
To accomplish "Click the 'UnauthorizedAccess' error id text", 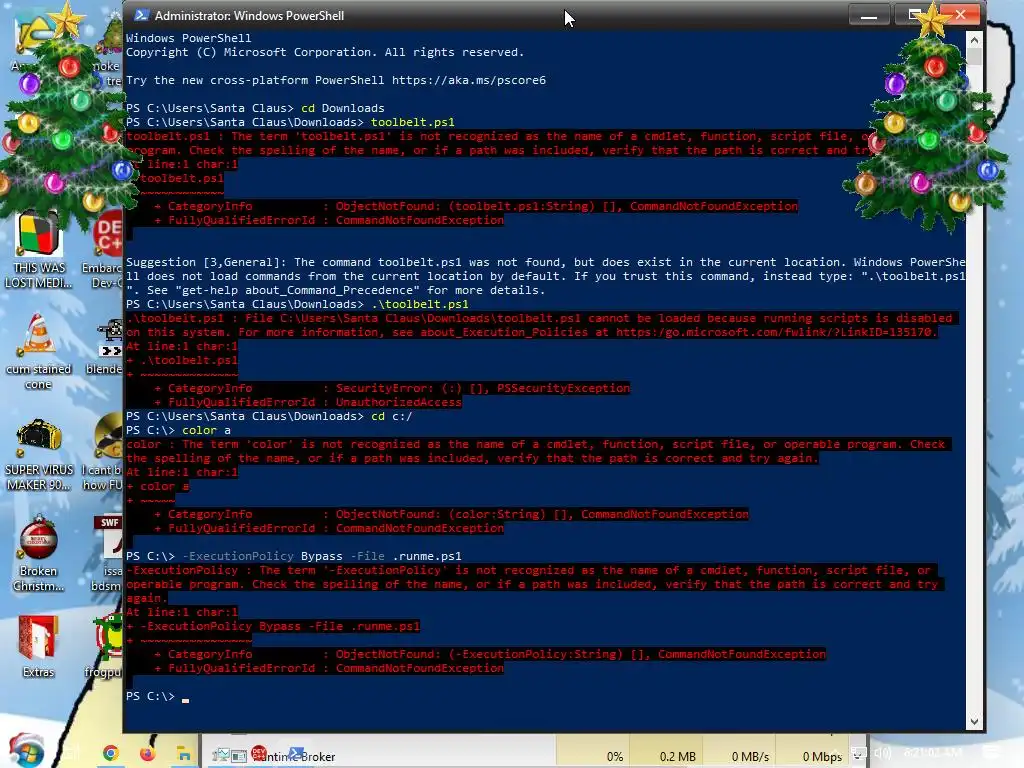I will (x=398, y=402).
